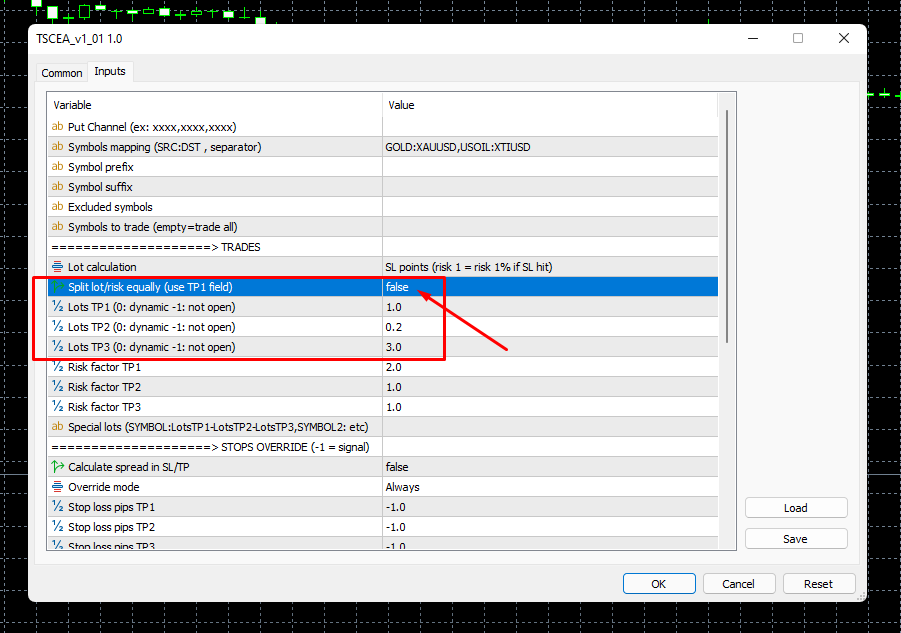The width and height of the screenshot is (901, 633).
Task: Click the Save button
Action: [x=796, y=539]
